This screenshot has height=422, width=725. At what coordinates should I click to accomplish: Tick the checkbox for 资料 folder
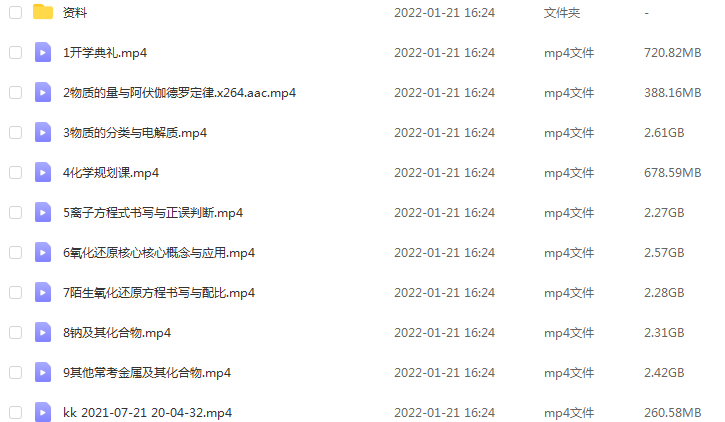click(16, 12)
